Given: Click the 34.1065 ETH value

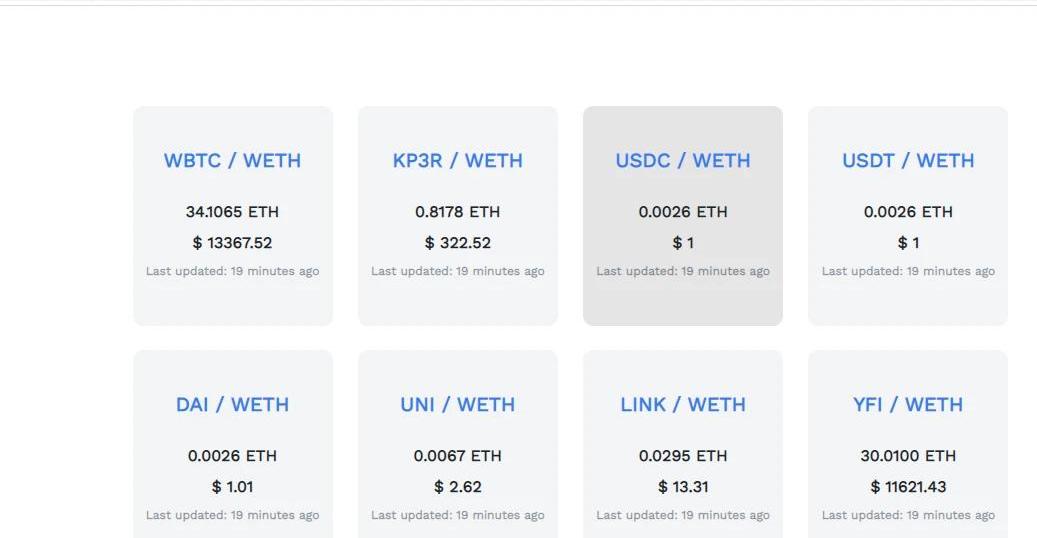Looking at the screenshot, I should tap(232, 212).
